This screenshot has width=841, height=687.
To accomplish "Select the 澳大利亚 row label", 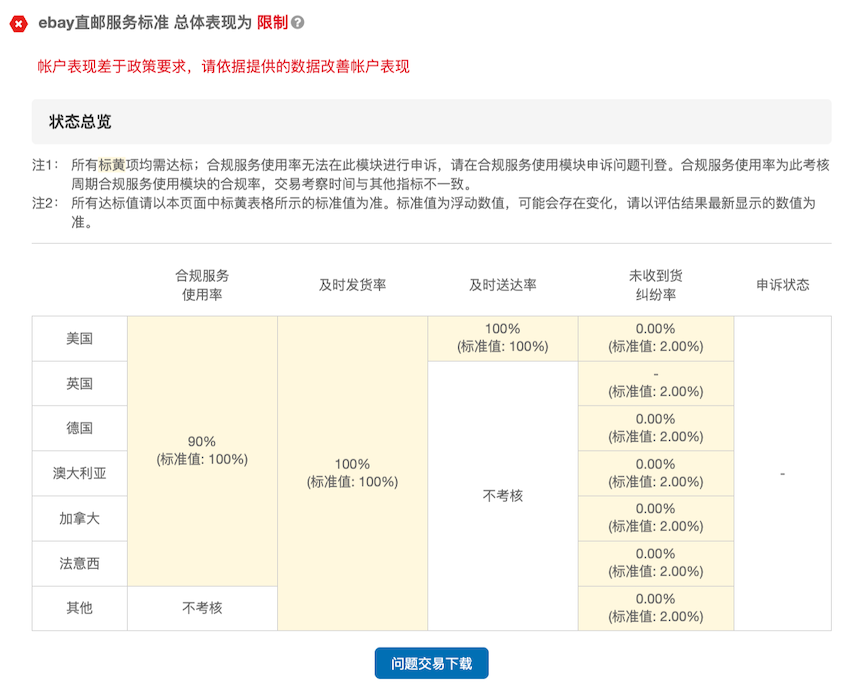I will pos(80,473).
